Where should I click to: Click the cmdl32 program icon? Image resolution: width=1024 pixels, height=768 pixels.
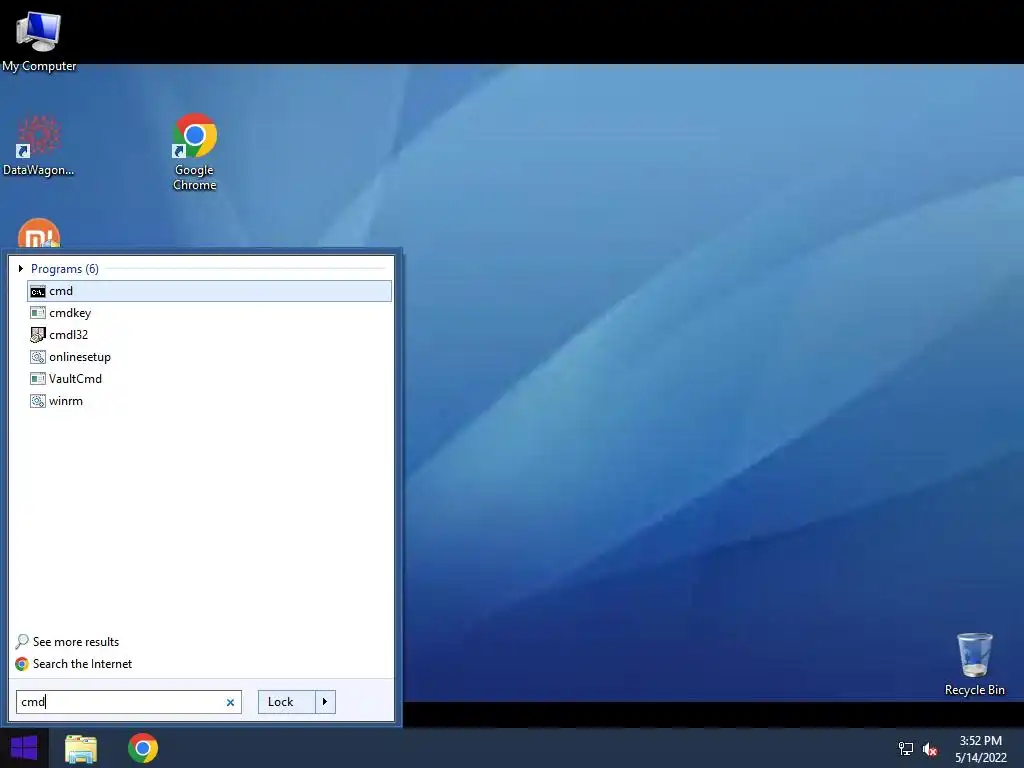tap(38, 335)
